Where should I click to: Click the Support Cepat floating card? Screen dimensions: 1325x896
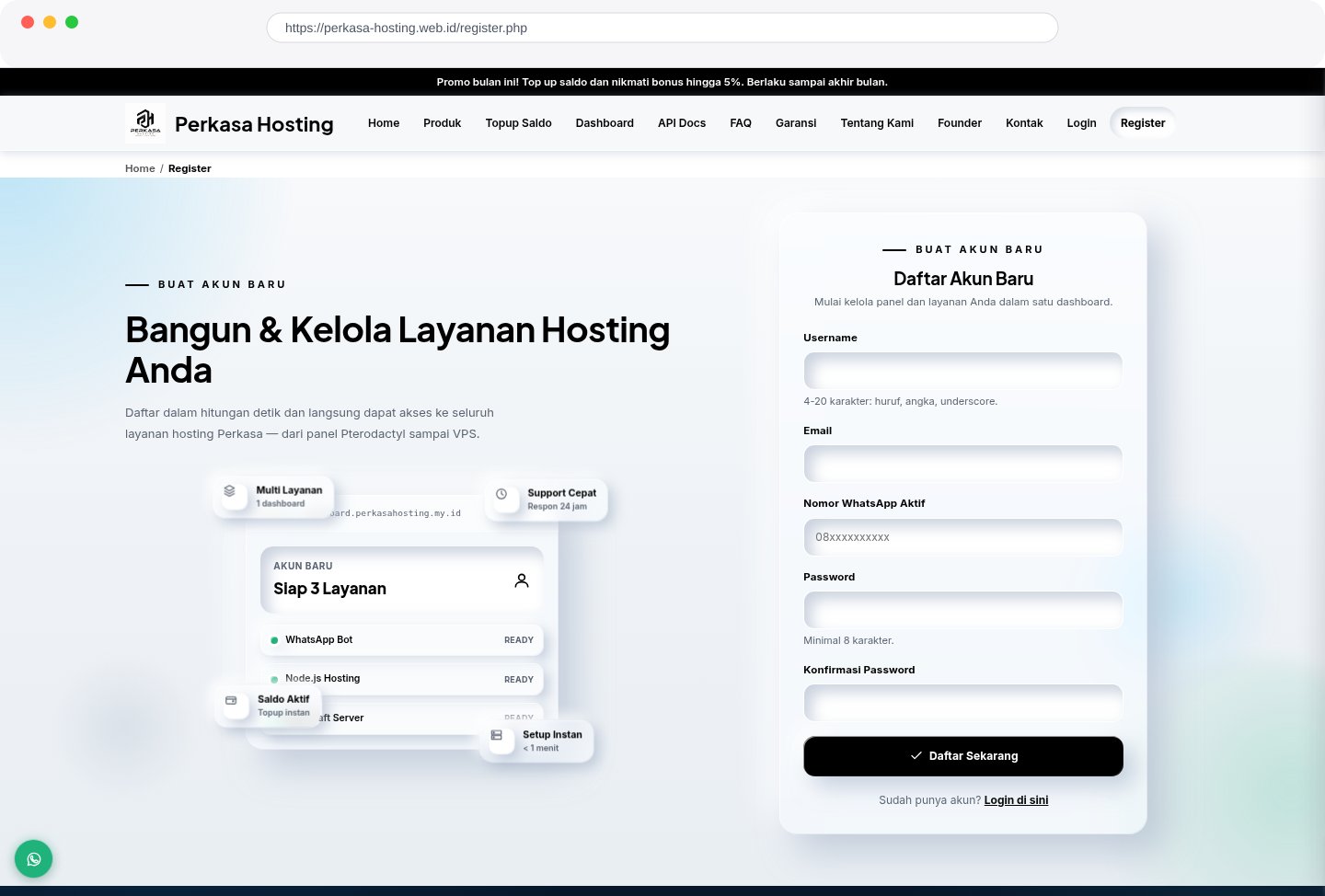click(546, 500)
